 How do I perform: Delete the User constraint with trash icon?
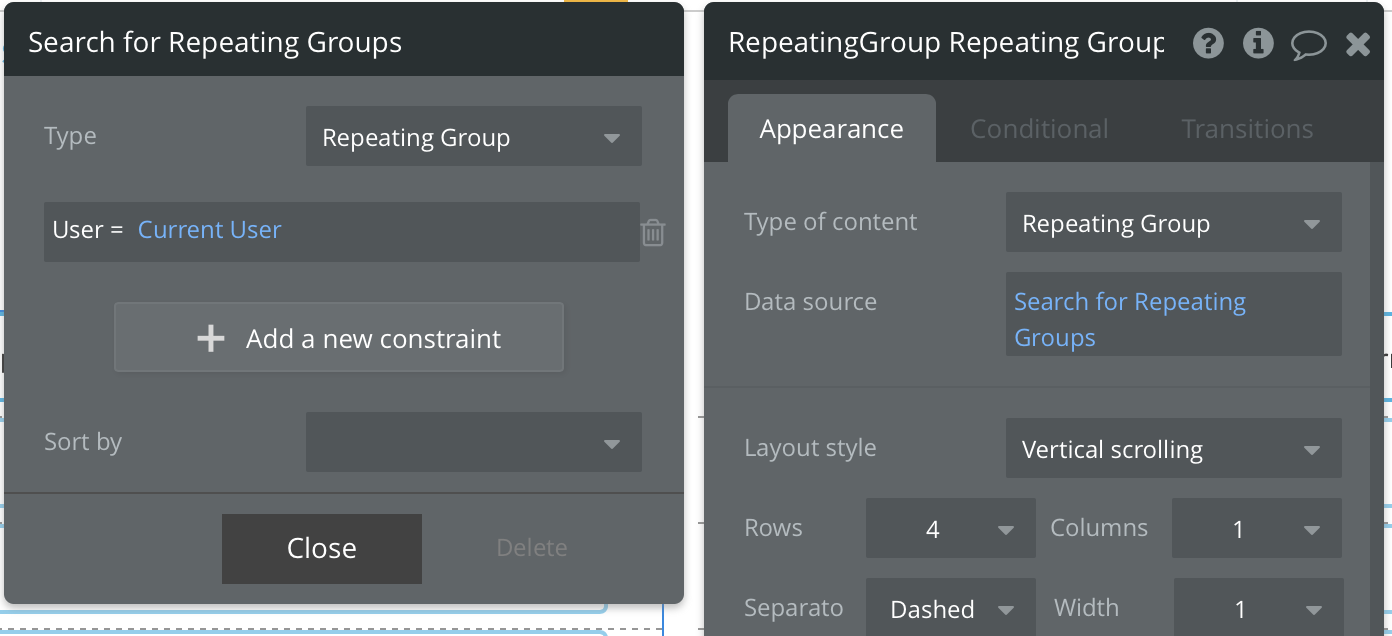click(653, 232)
